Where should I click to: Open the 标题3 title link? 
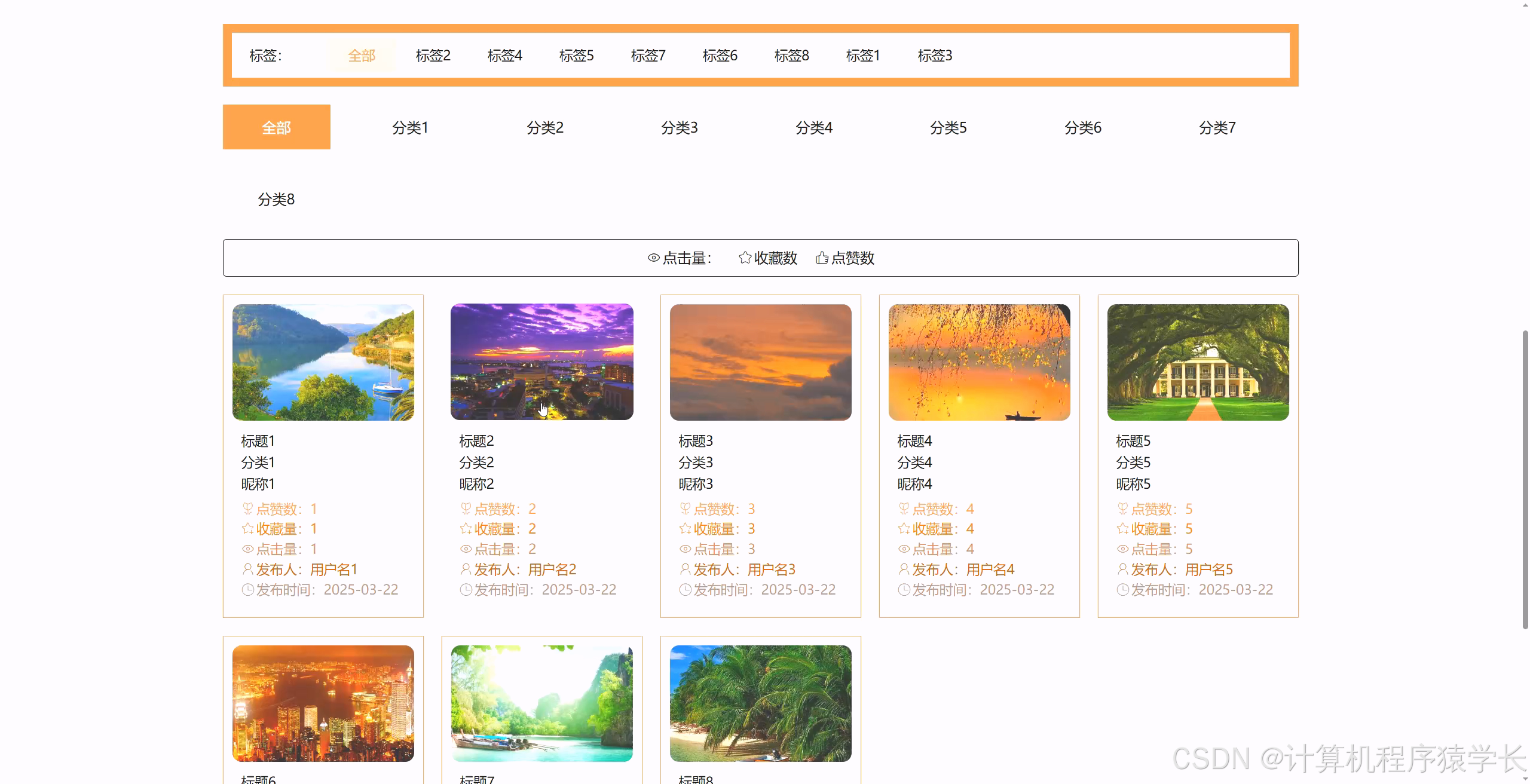[x=696, y=441]
